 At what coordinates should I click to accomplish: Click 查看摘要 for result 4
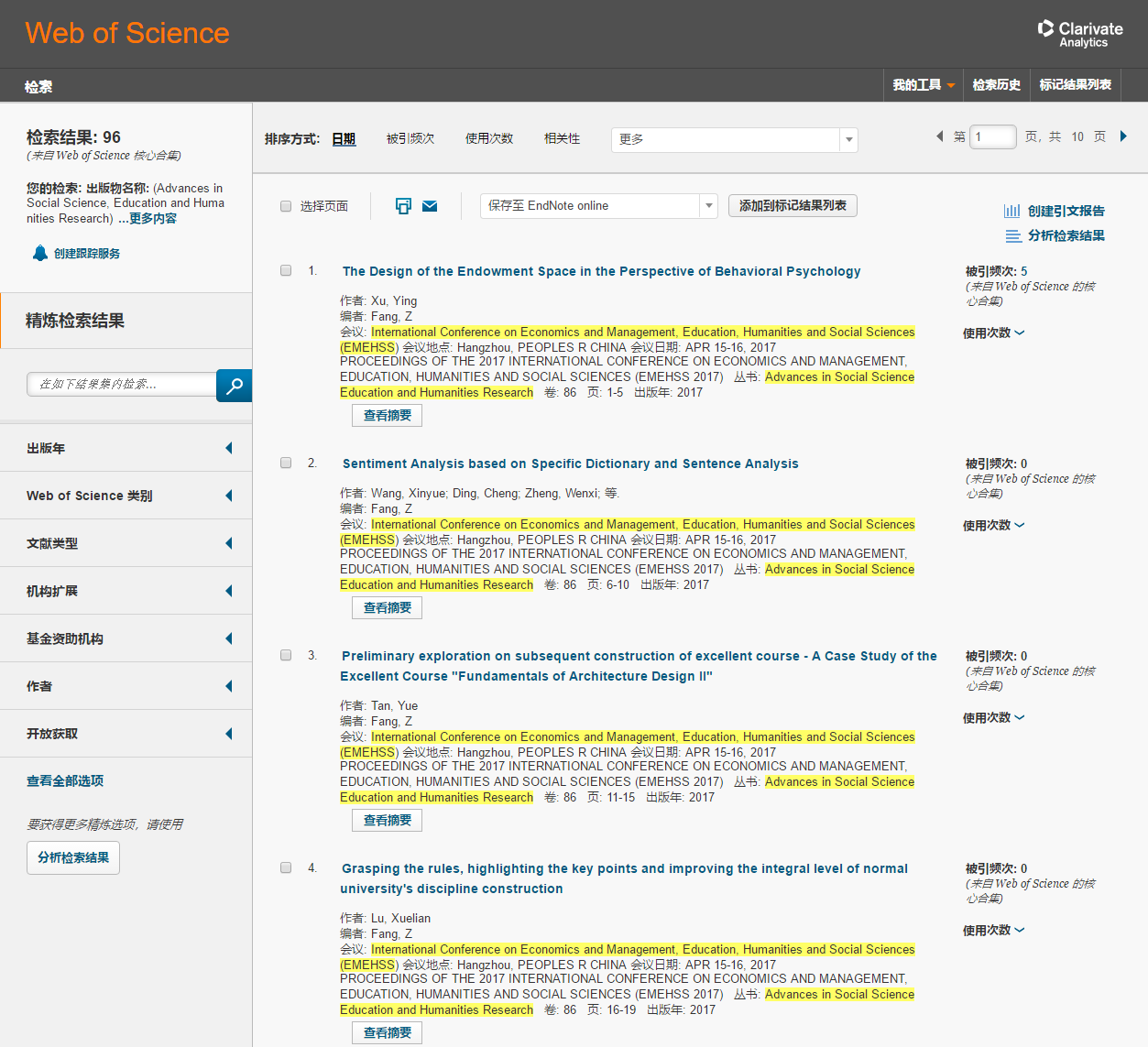point(387,1033)
